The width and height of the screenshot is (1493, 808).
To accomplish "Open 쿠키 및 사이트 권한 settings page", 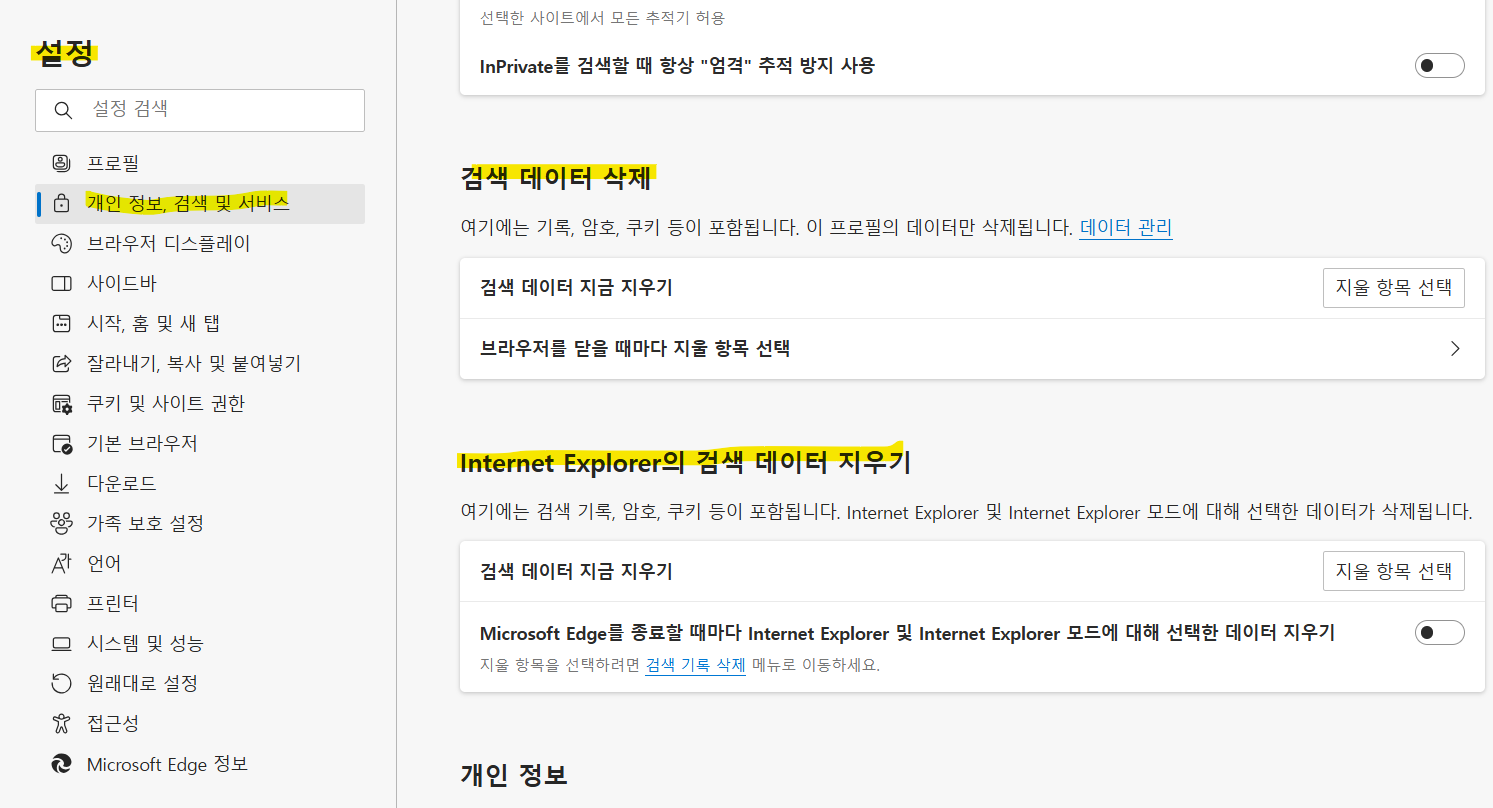I will point(200,403).
